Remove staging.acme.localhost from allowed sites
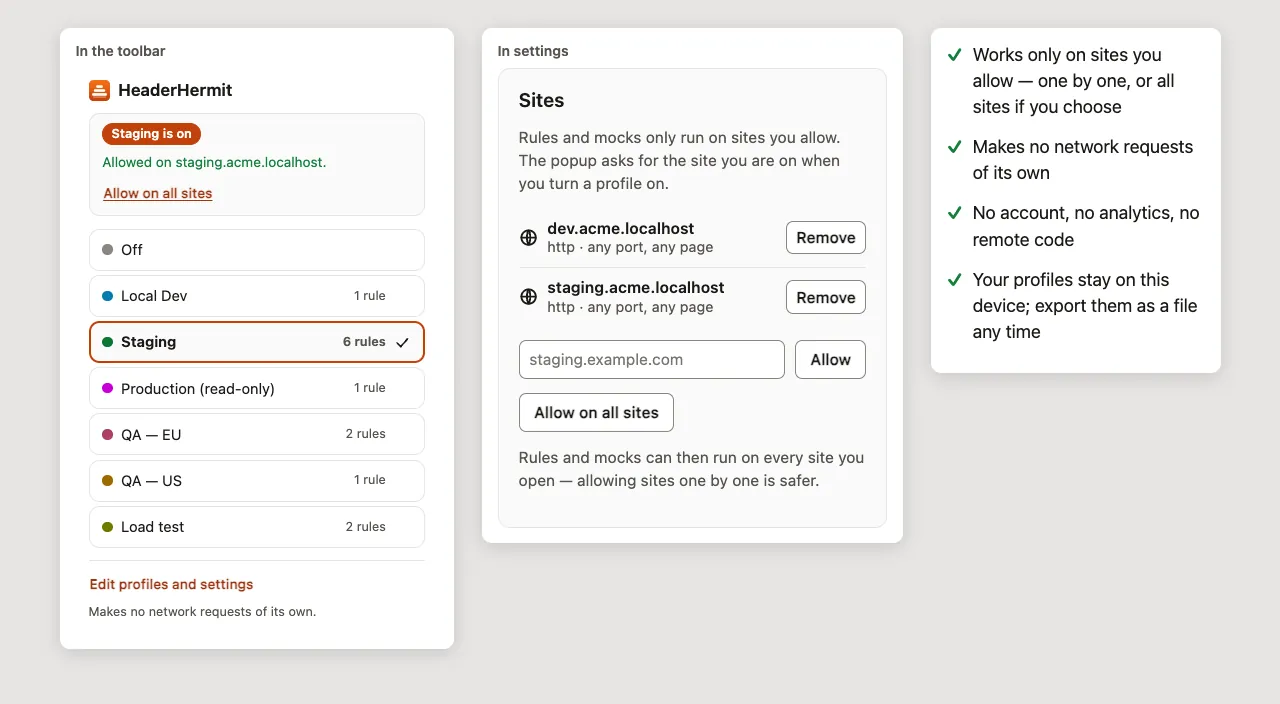1280x704 pixels. (826, 297)
